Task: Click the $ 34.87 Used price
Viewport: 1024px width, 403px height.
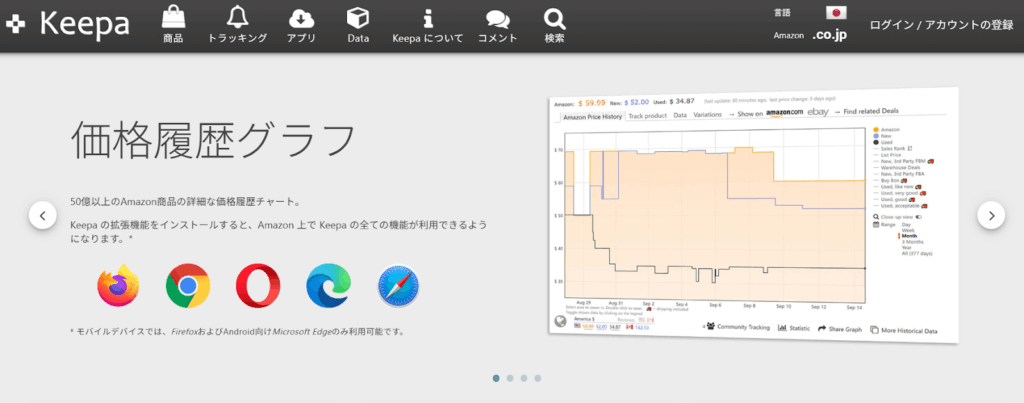Action: 682,101
